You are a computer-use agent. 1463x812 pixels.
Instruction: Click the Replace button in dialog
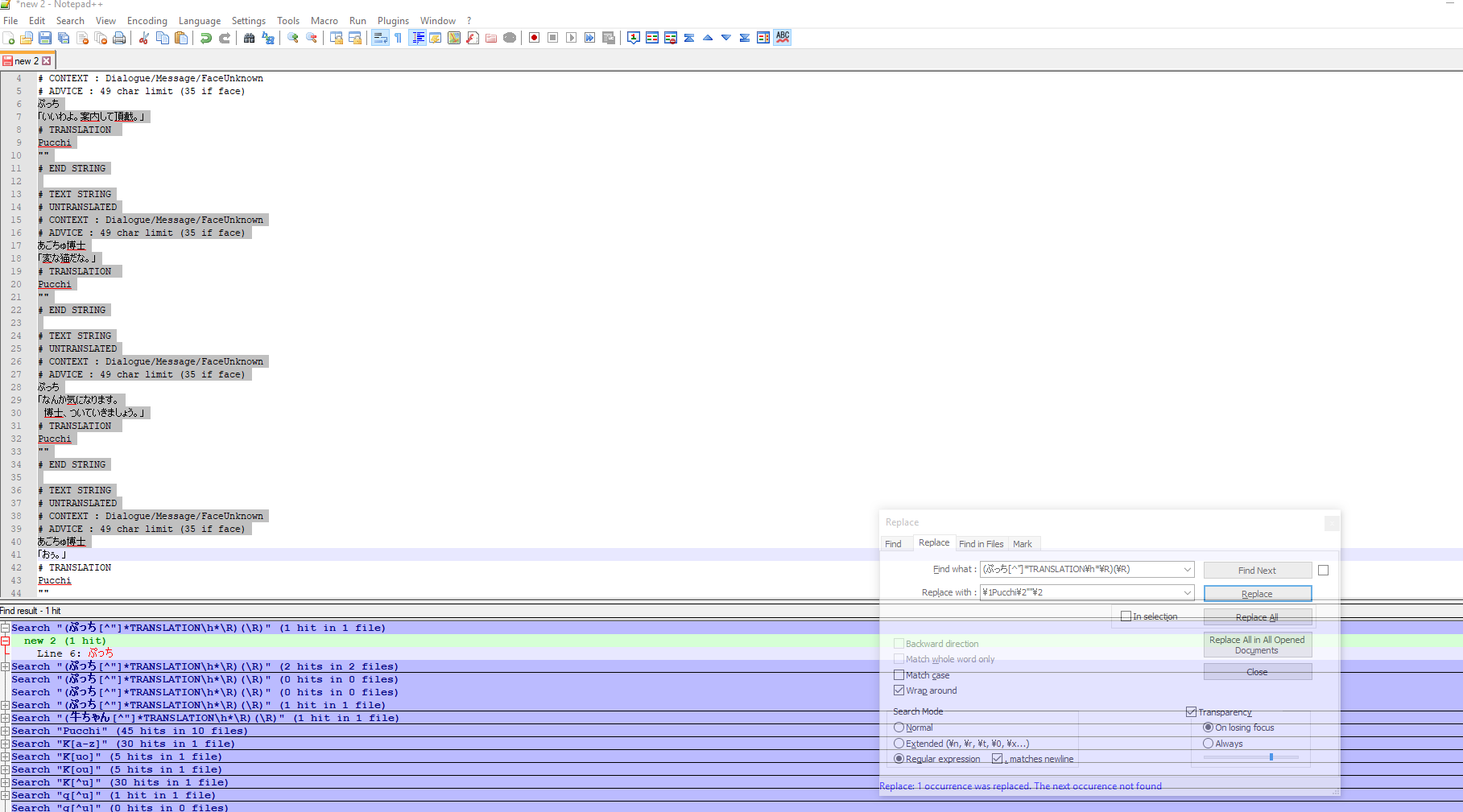[1257, 594]
